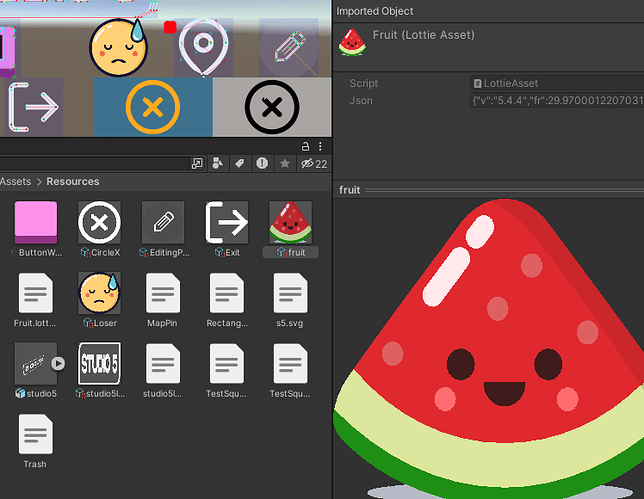The height and width of the screenshot is (499, 644).
Task: Select the studio5l... document file
Action: click(163, 363)
